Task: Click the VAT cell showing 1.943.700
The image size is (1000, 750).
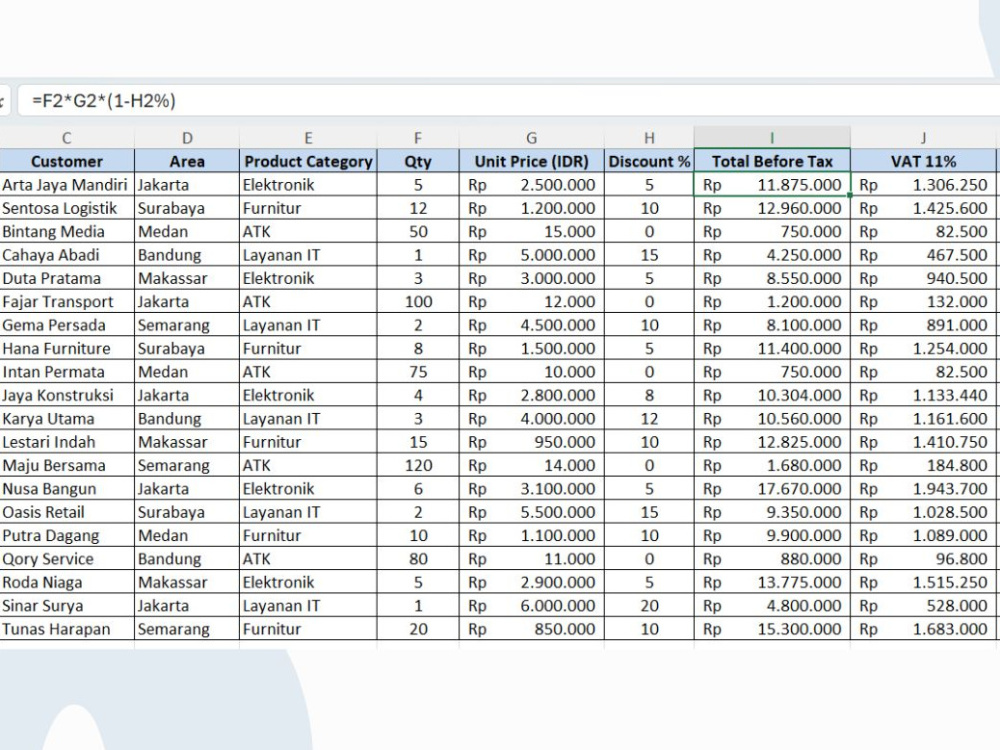Action: (923, 489)
